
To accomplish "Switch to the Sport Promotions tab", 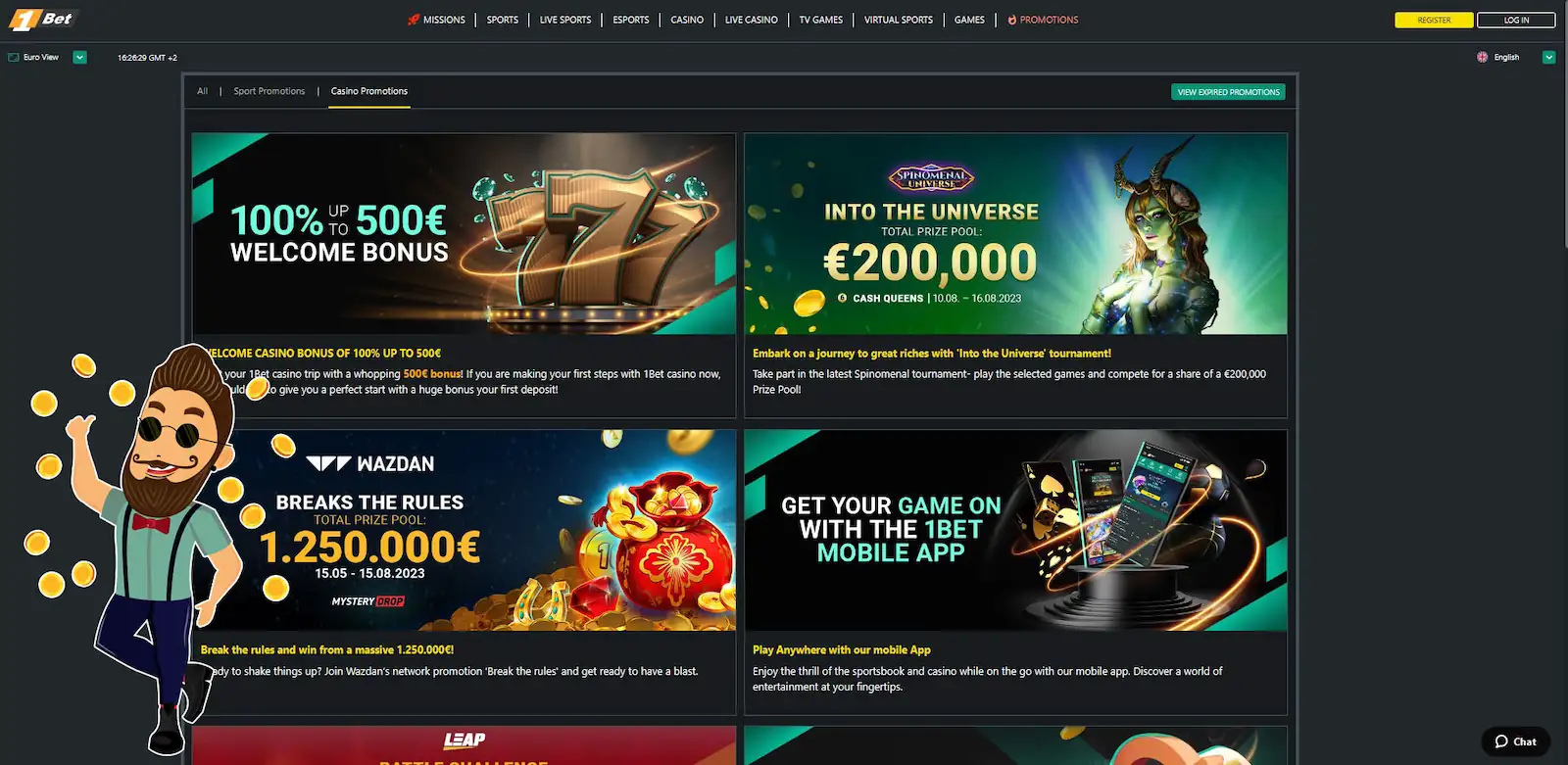I will (269, 91).
